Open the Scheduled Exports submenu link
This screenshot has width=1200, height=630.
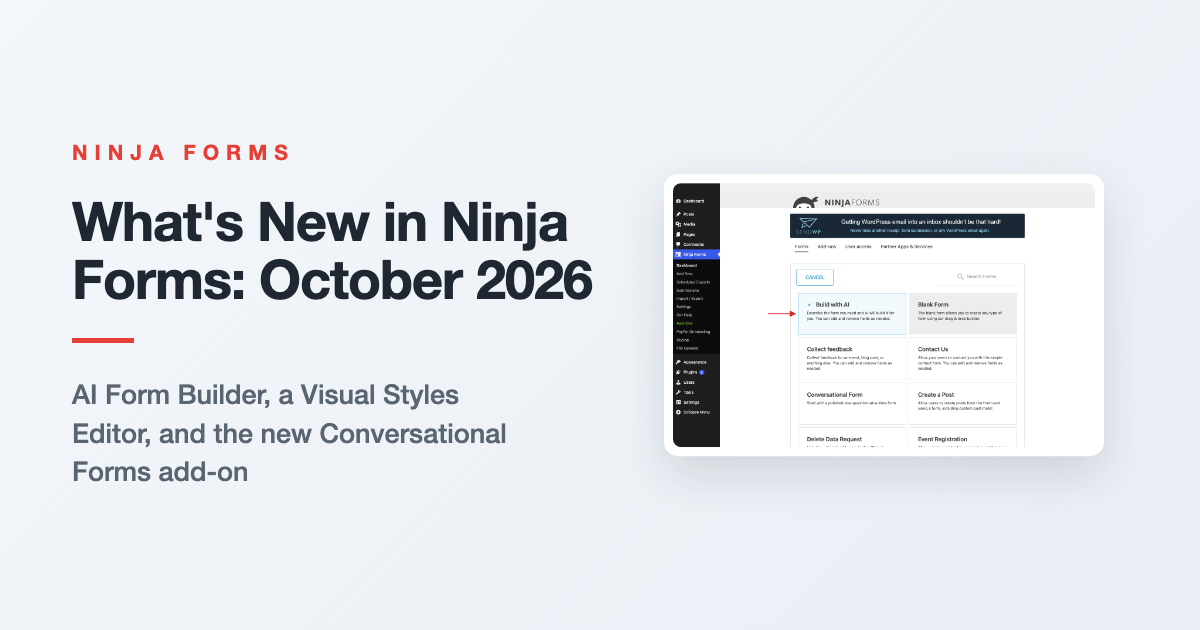(693, 282)
